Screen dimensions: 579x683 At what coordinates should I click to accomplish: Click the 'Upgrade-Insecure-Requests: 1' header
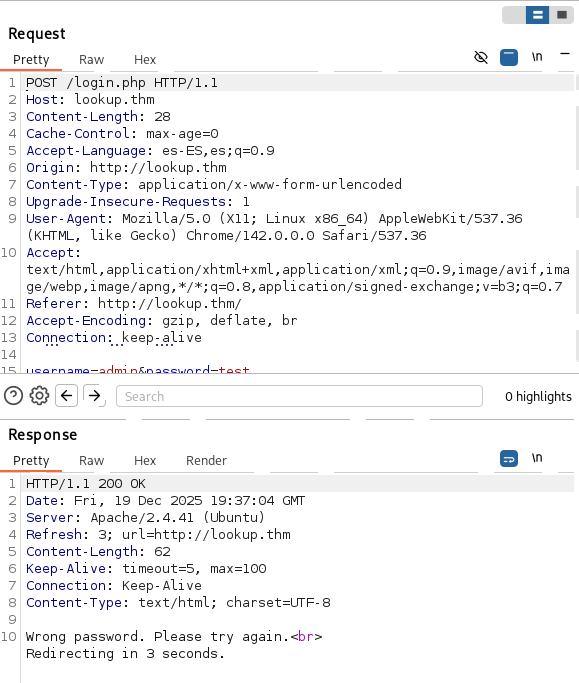point(138,202)
